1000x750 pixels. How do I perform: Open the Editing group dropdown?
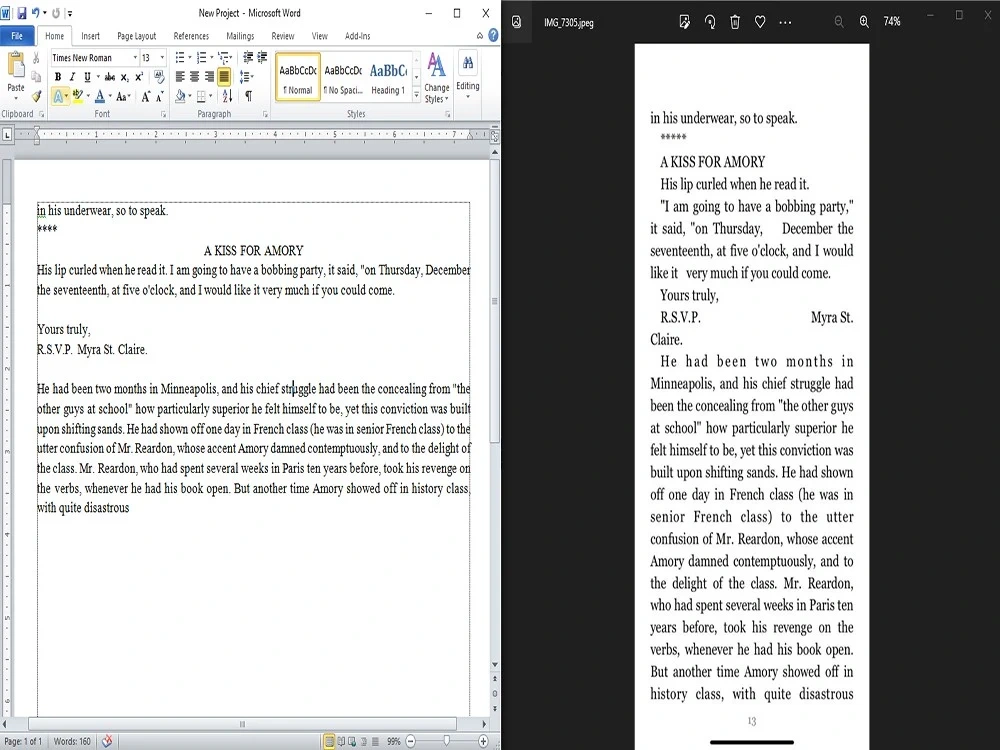467,75
